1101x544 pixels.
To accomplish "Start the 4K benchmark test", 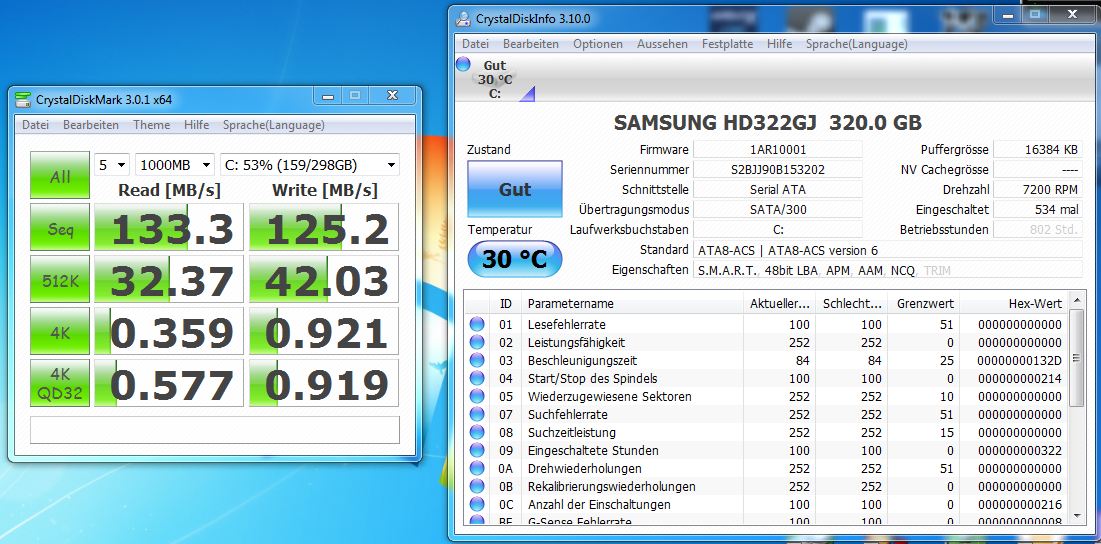I will [60, 331].
